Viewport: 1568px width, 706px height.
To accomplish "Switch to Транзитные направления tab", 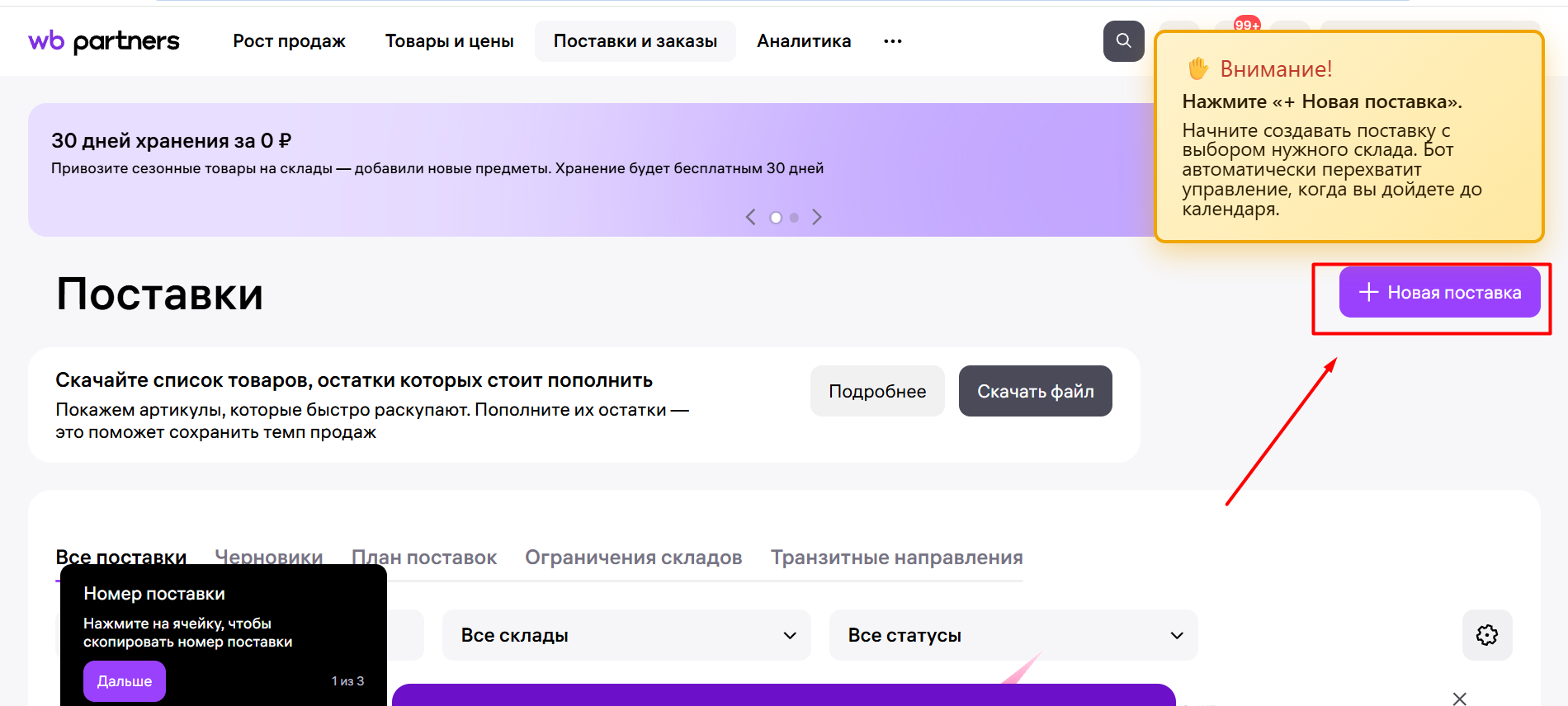I will [x=897, y=558].
